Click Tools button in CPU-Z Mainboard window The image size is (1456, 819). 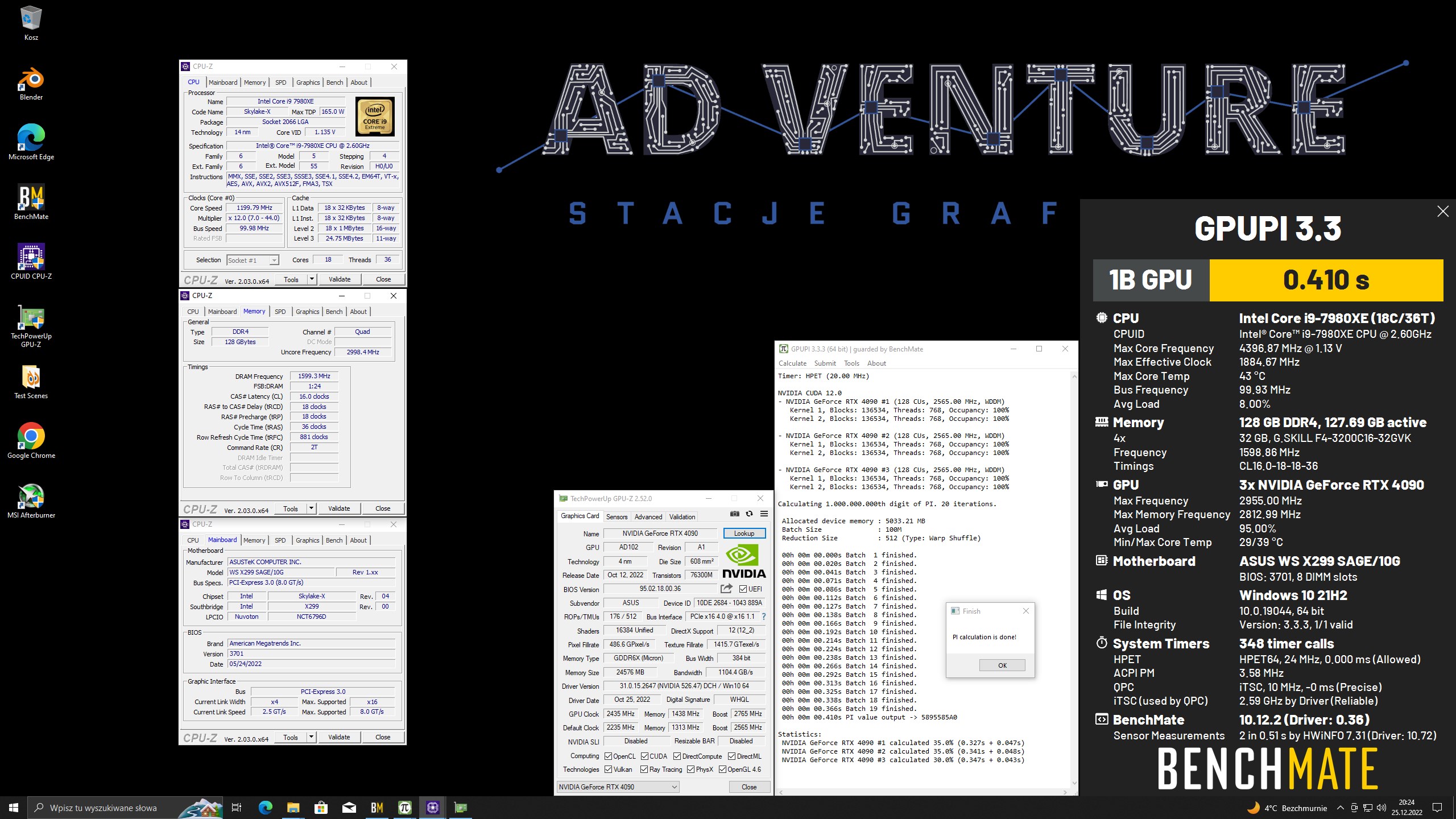point(291,737)
